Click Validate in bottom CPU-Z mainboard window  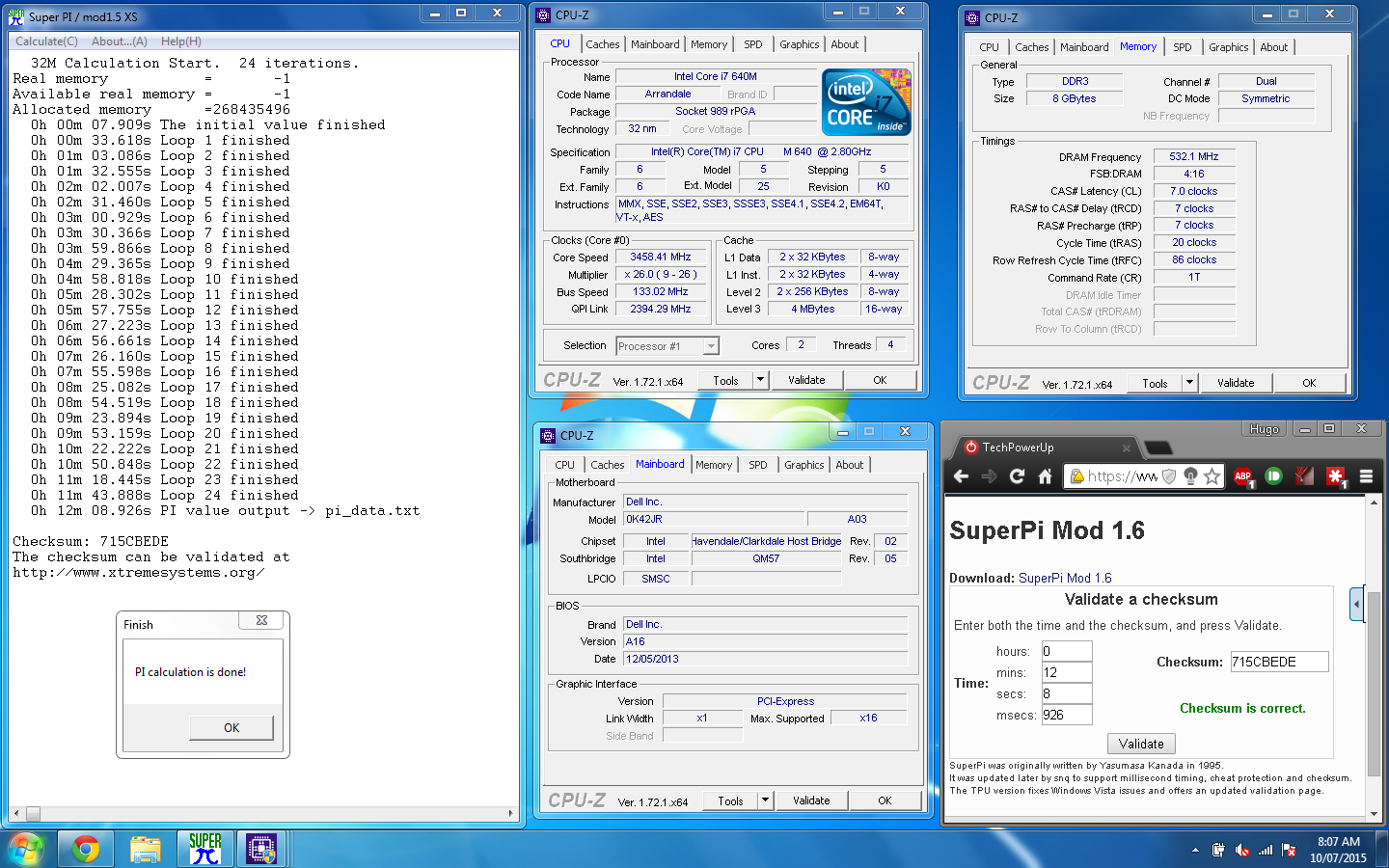pos(811,800)
